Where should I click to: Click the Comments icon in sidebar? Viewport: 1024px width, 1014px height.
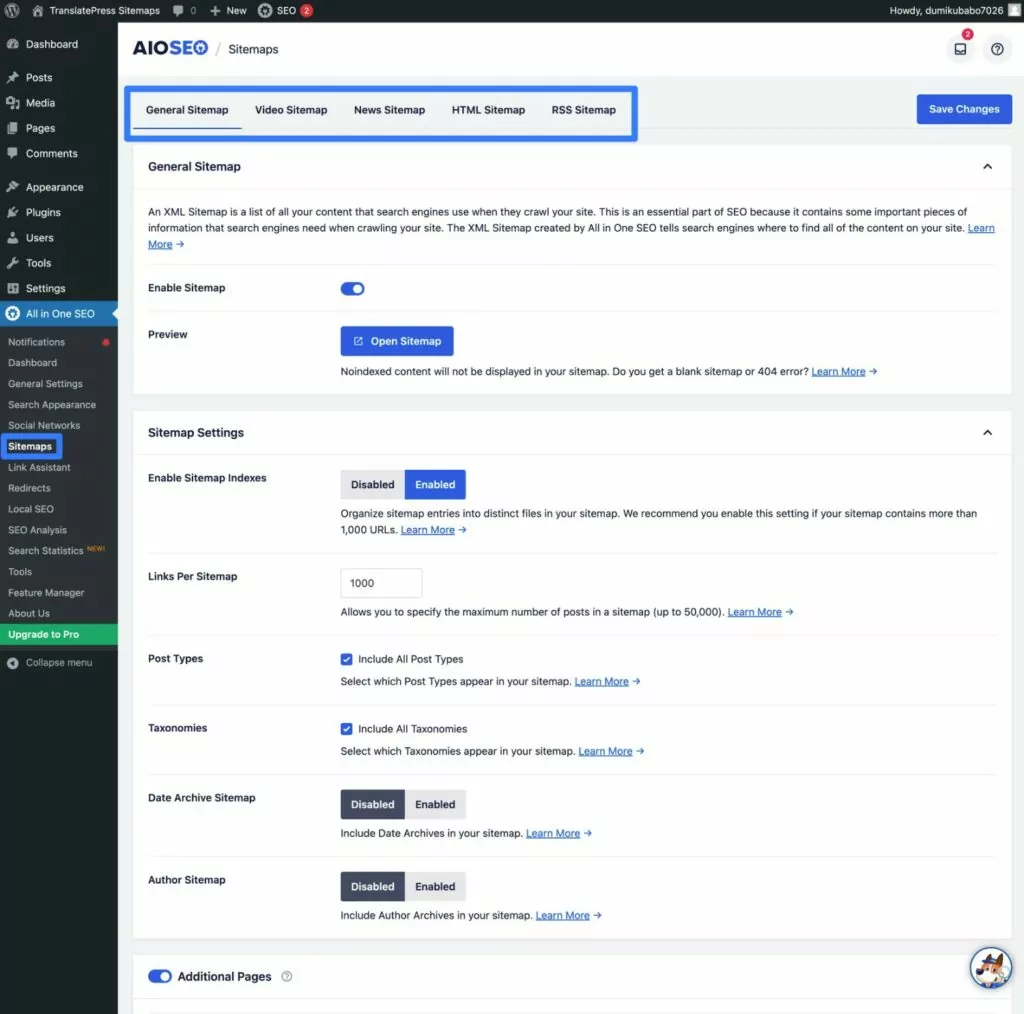pyautogui.click(x=12, y=153)
